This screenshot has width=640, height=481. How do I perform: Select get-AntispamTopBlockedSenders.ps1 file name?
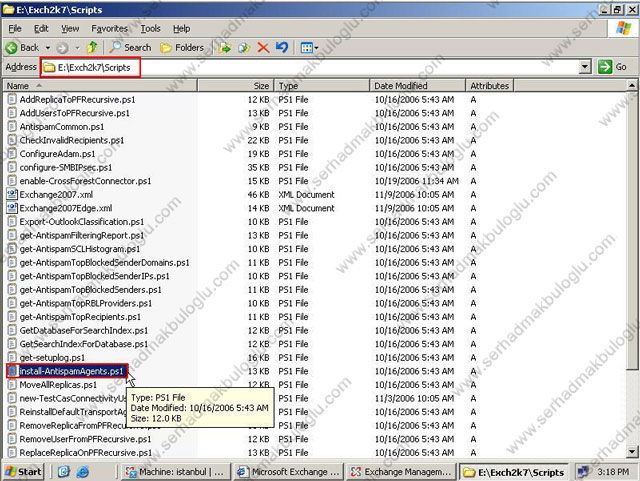(91, 289)
